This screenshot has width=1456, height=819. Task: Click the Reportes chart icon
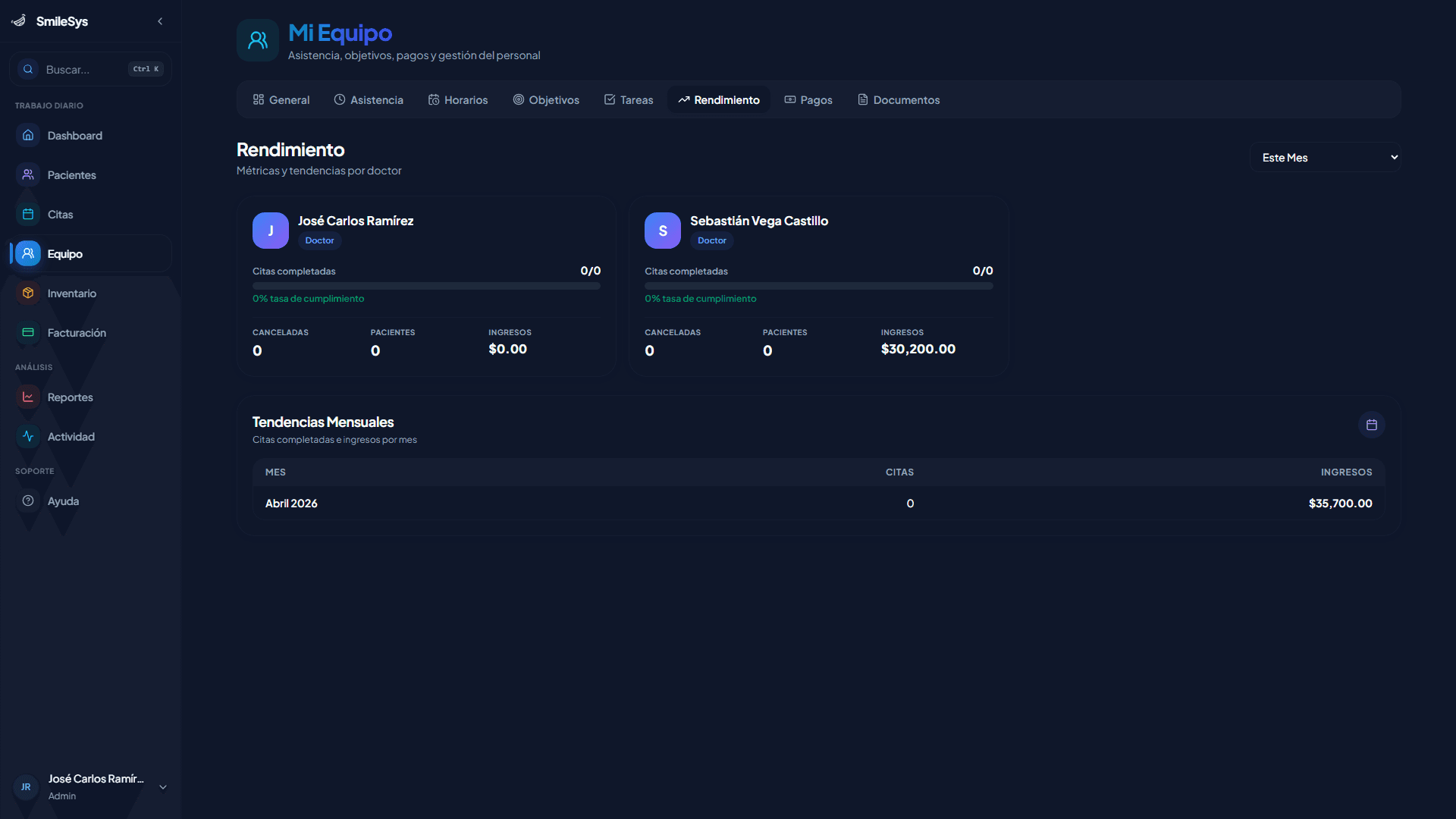[28, 397]
